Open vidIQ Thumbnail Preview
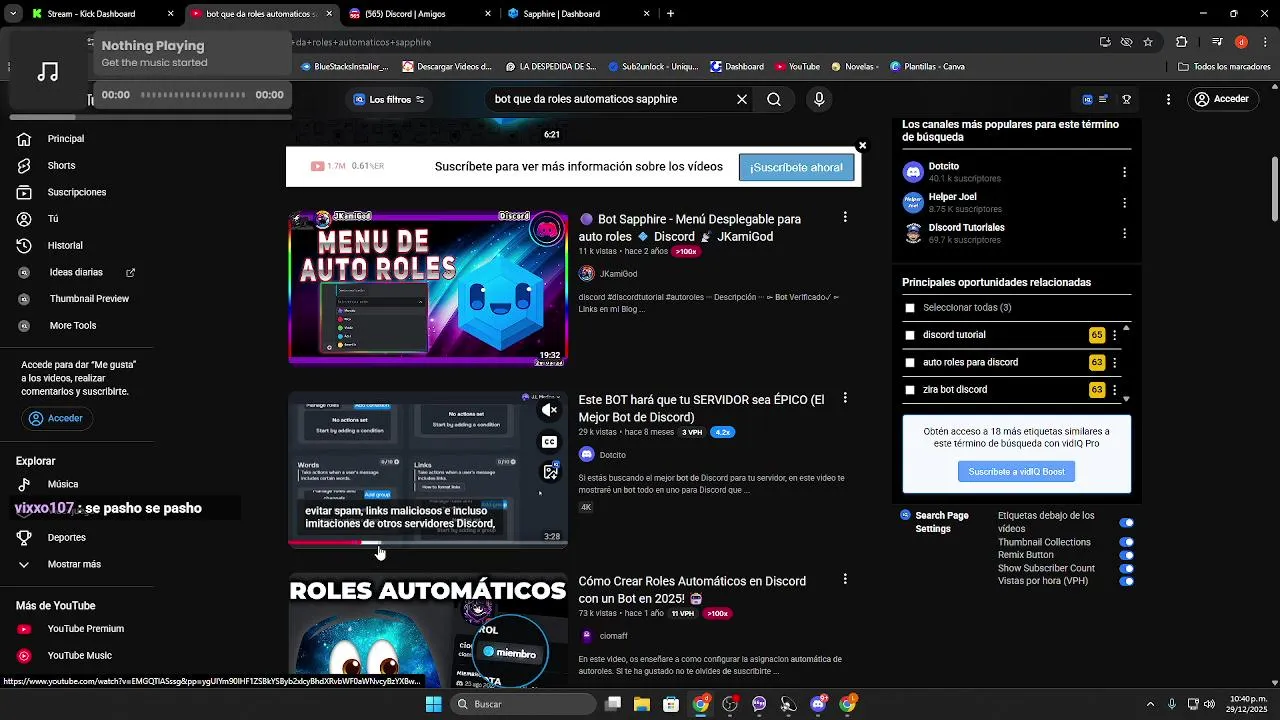The image size is (1280, 720). pyautogui.click(x=89, y=299)
